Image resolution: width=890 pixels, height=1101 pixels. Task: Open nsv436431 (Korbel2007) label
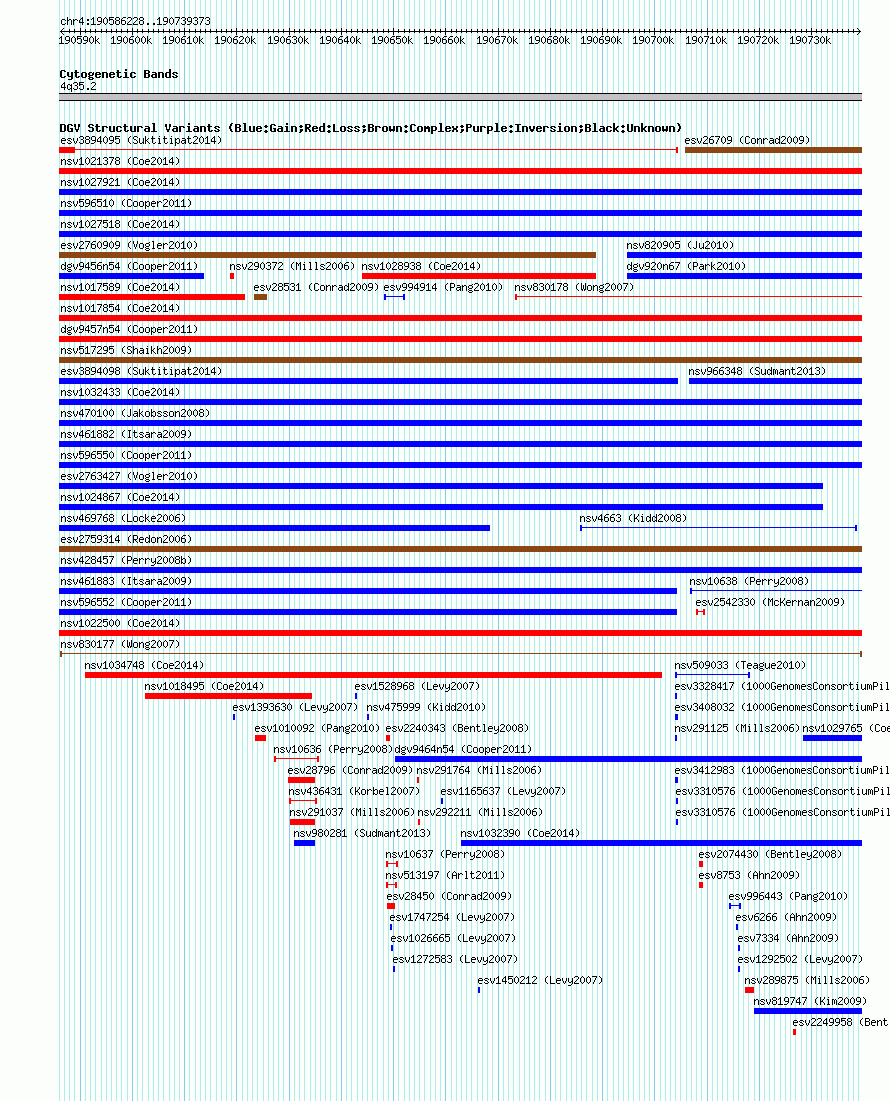[x=354, y=793]
